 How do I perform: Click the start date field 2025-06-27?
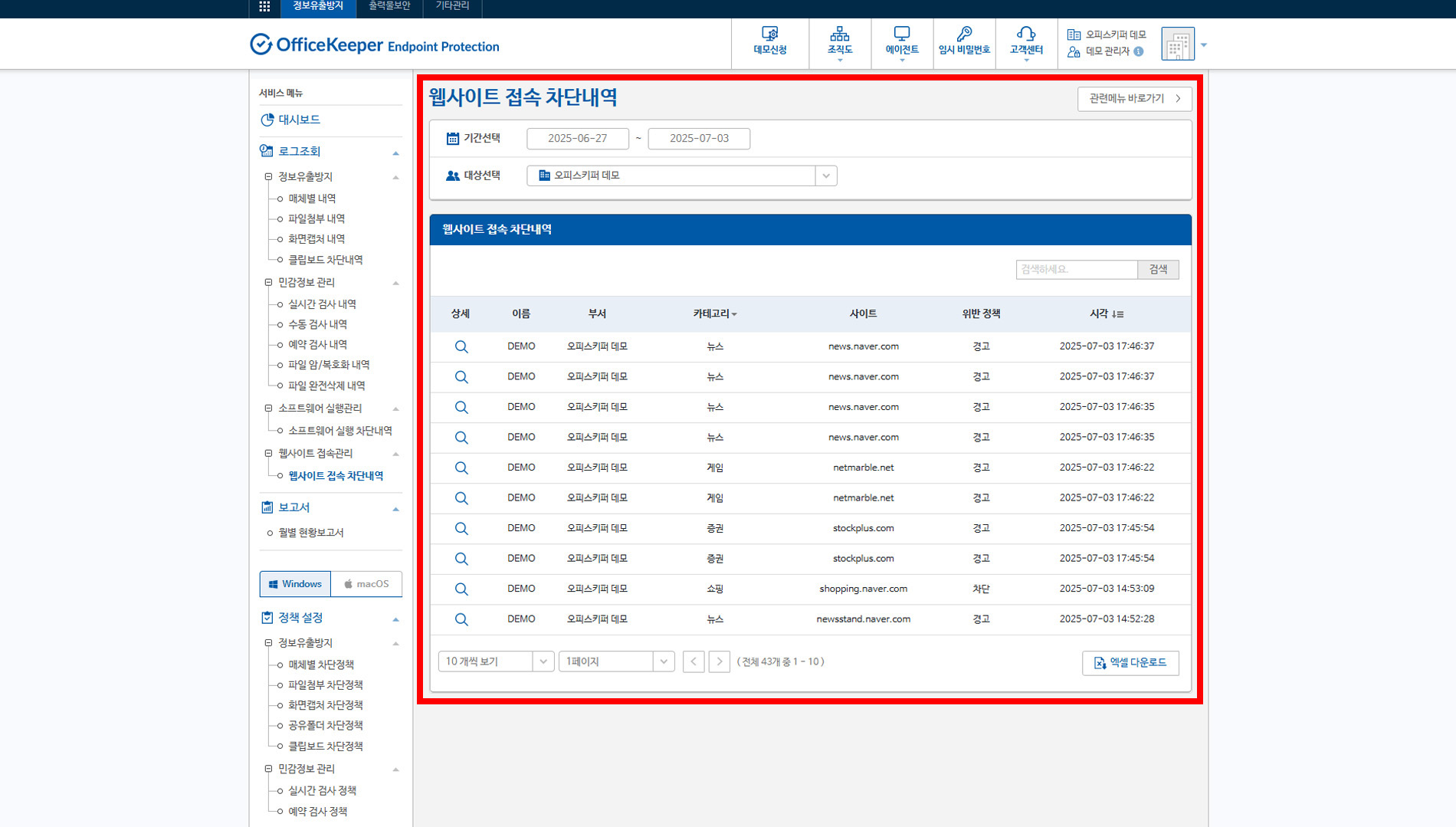point(578,139)
